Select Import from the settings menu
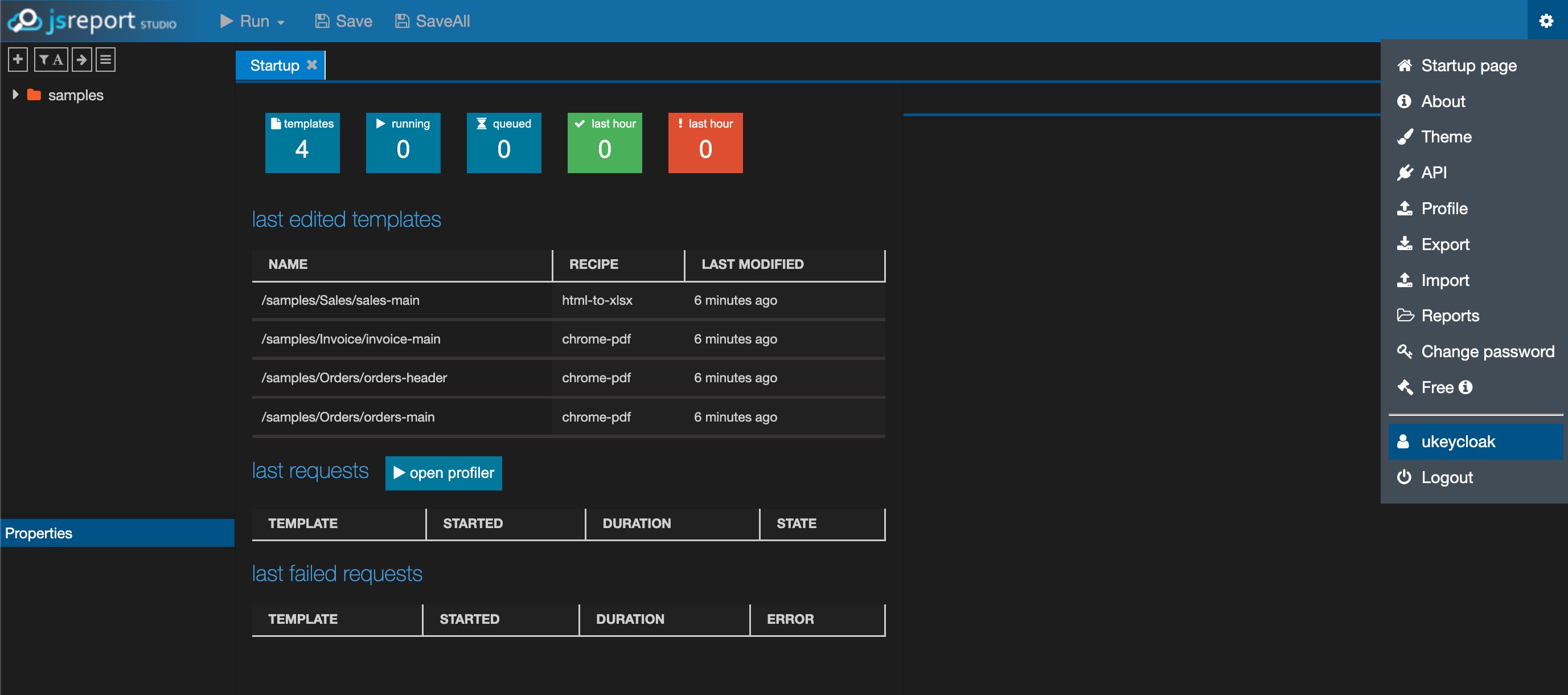 point(1474,280)
